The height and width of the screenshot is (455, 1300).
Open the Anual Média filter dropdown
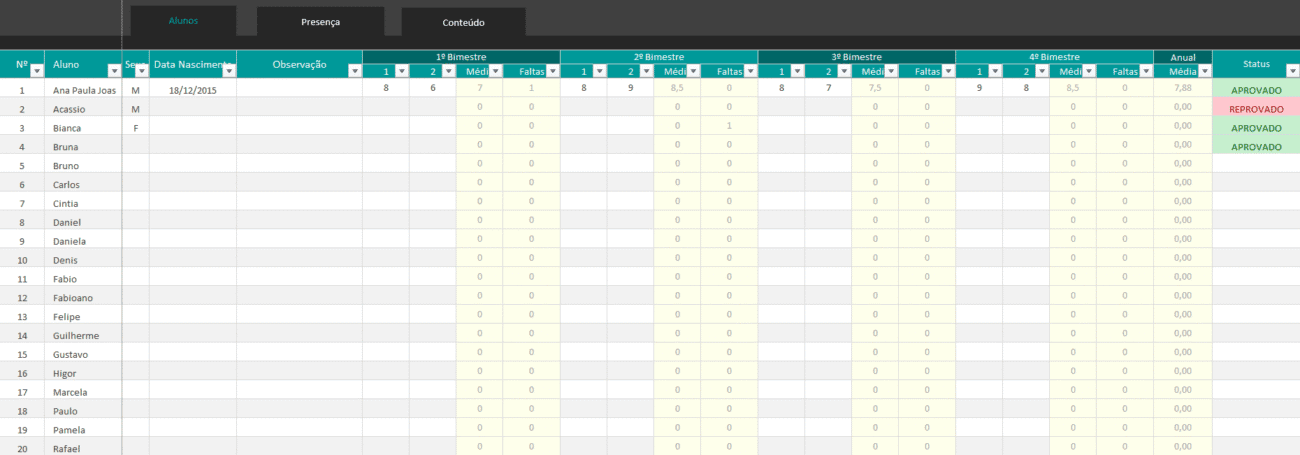pyautogui.click(x=1203, y=71)
